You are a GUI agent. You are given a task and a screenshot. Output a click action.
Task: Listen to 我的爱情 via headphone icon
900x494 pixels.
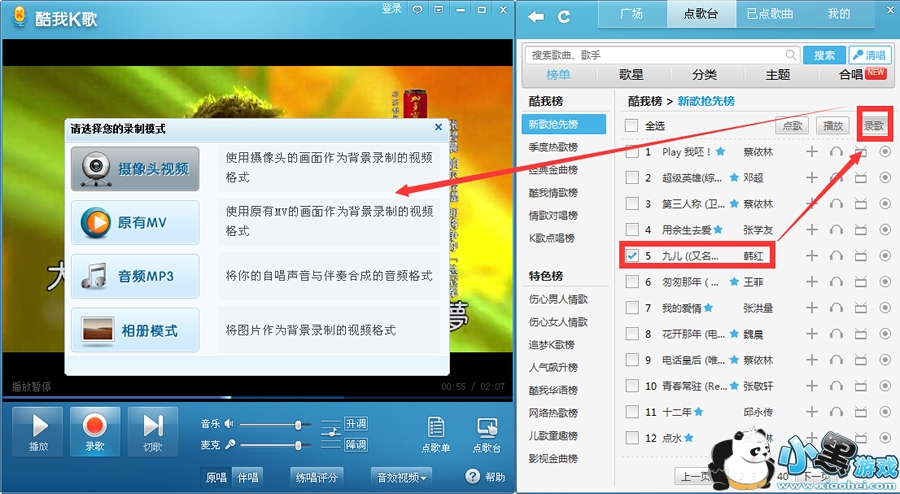tap(836, 308)
